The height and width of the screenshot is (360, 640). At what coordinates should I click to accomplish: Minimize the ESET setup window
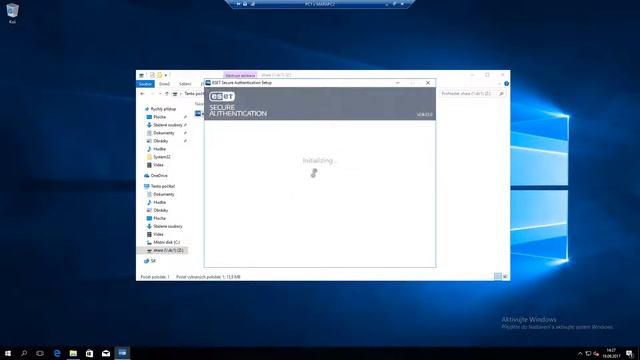(398, 83)
